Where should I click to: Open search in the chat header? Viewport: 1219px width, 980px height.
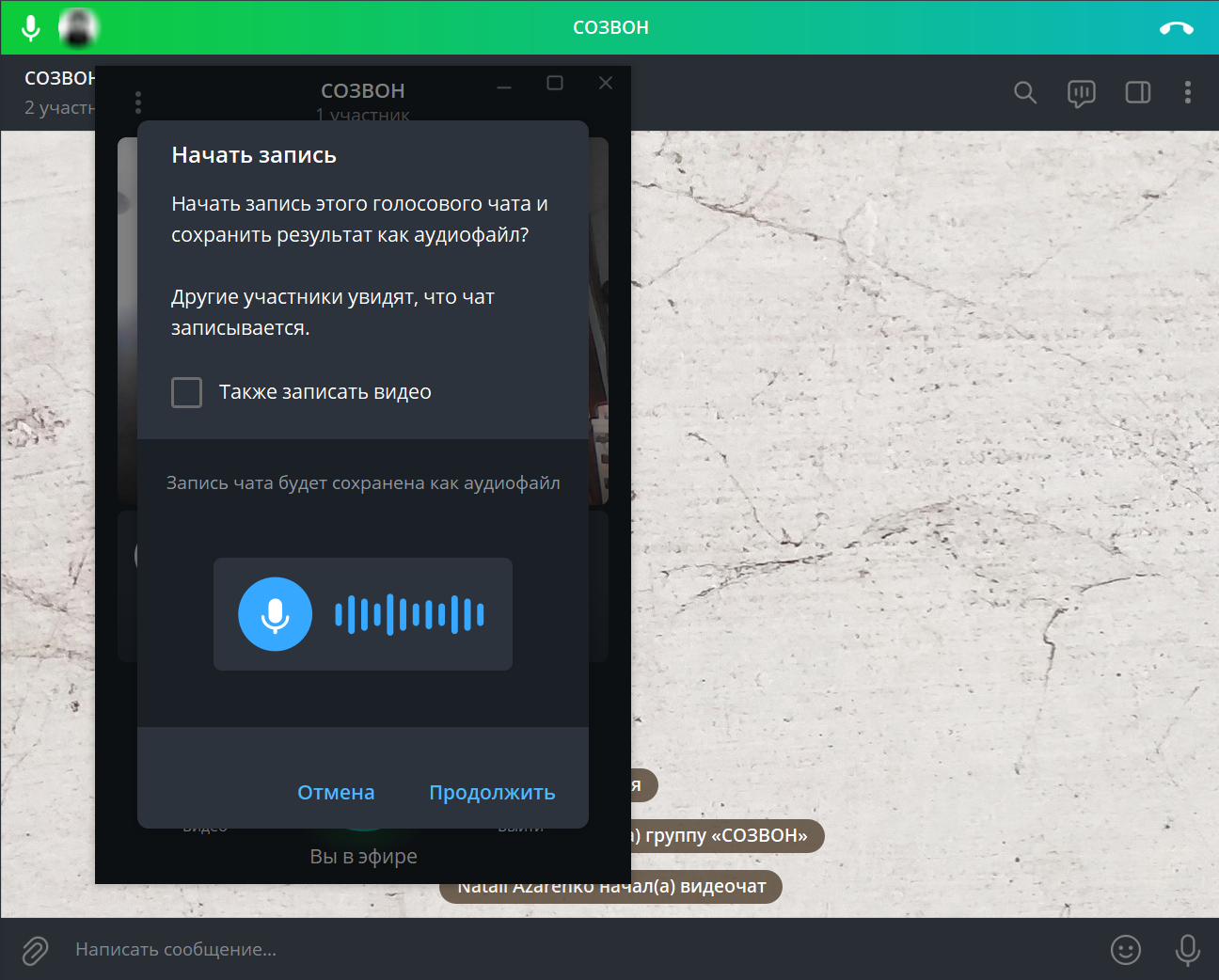(1025, 92)
